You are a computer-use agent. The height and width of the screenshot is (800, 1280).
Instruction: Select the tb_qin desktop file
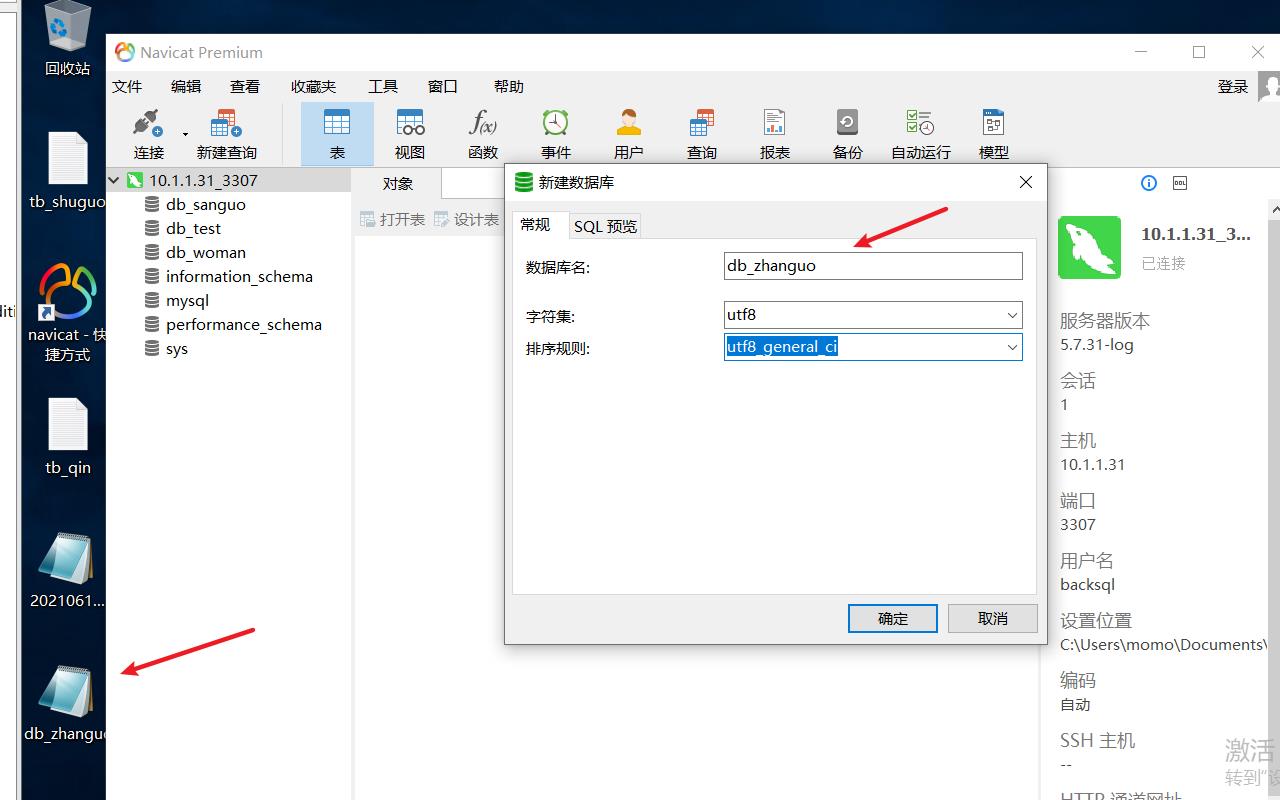coord(67,436)
